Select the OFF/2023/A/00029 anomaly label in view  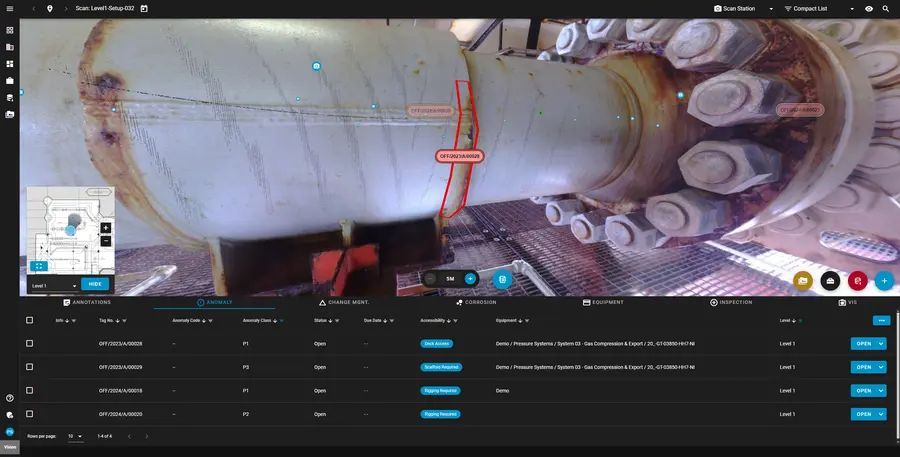pos(459,156)
